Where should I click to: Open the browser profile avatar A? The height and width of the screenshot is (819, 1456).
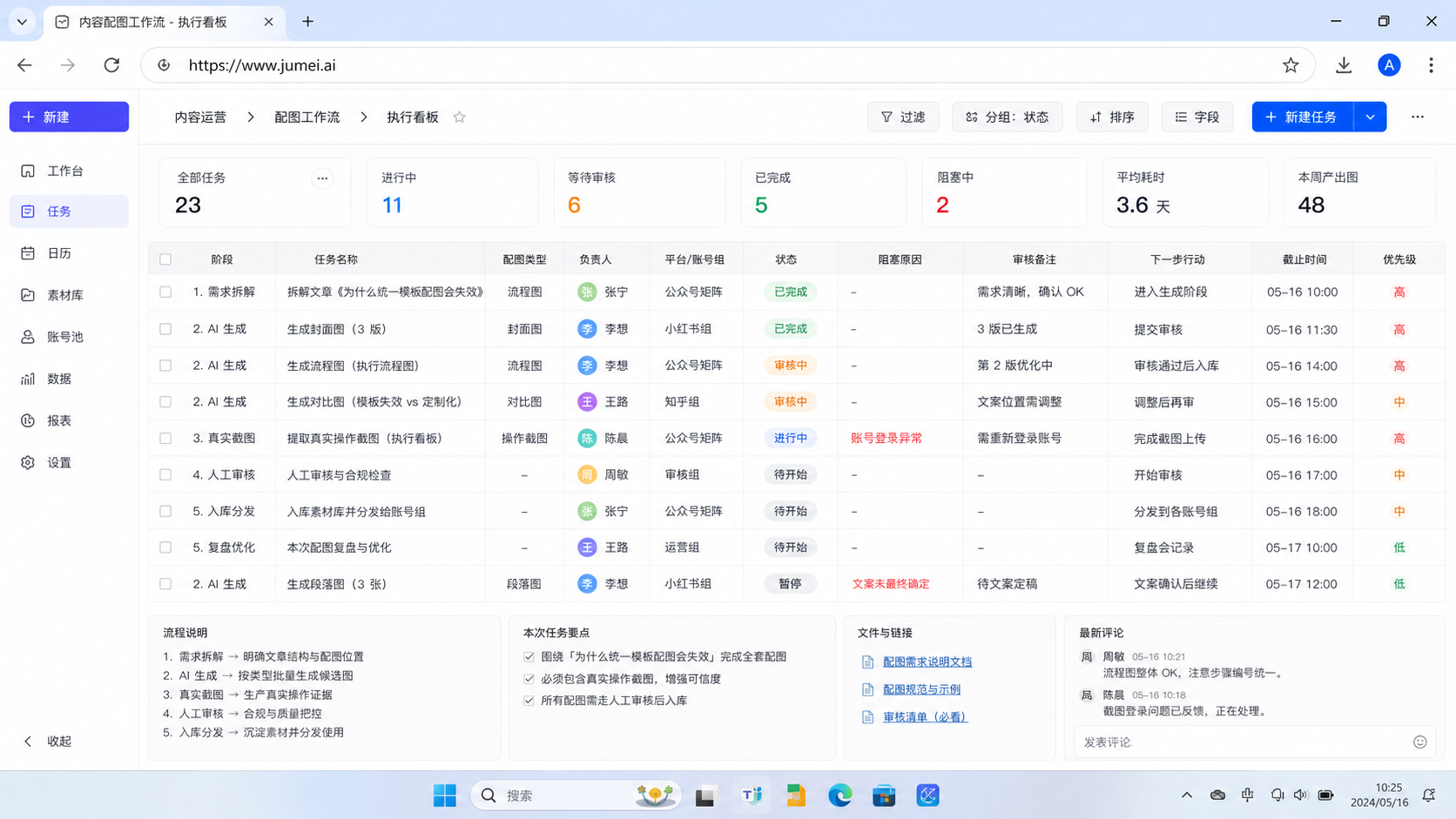[1389, 65]
